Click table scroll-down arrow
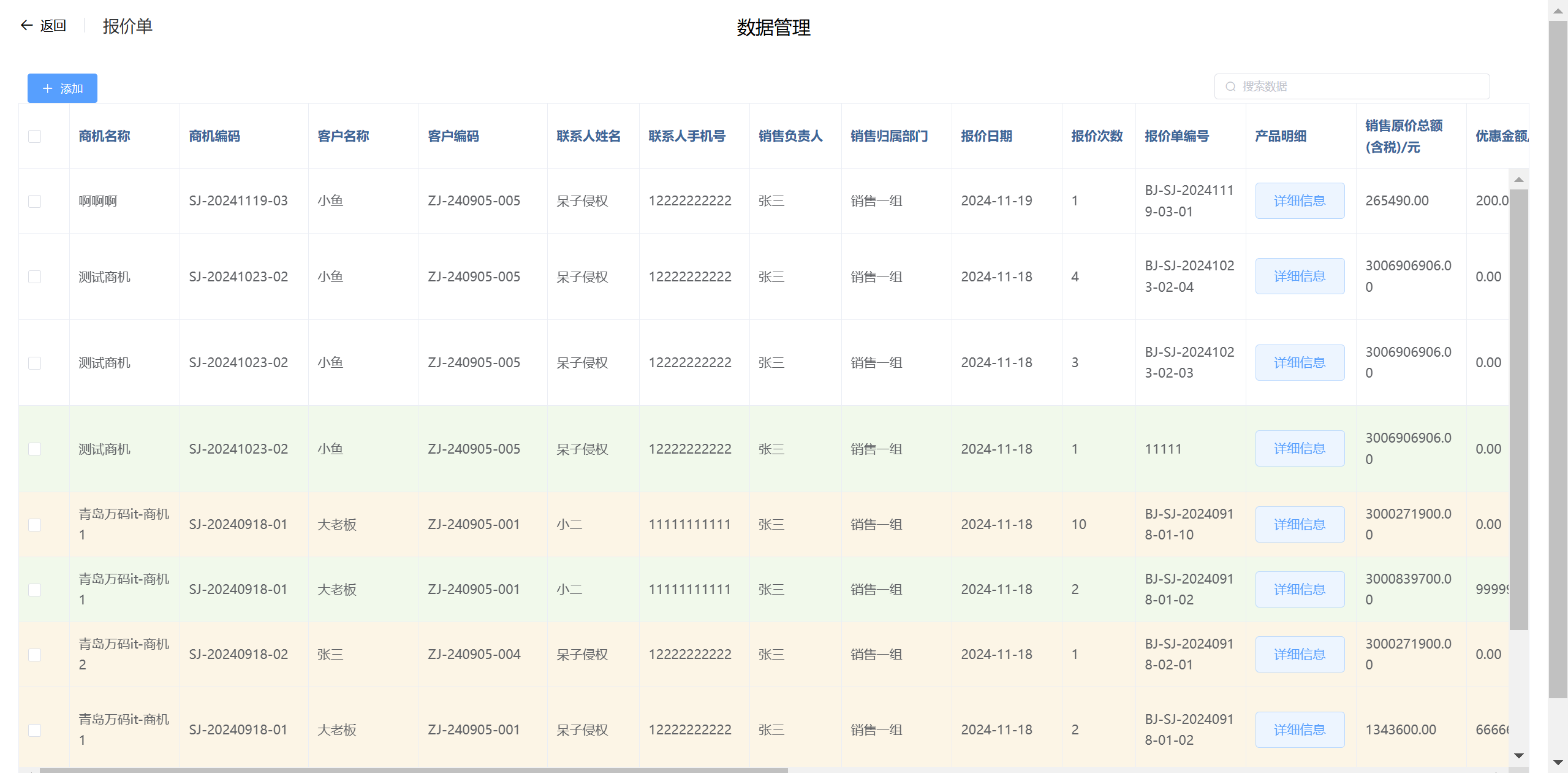The width and height of the screenshot is (1568, 773). point(1518,755)
